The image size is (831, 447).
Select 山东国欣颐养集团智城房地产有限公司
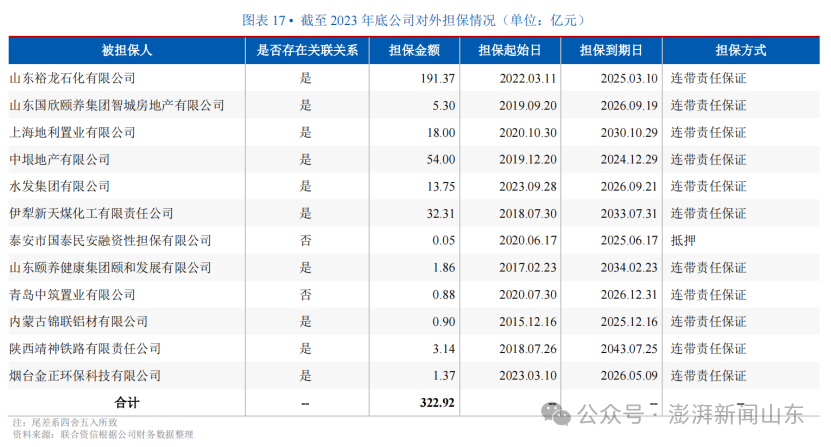click(x=117, y=106)
